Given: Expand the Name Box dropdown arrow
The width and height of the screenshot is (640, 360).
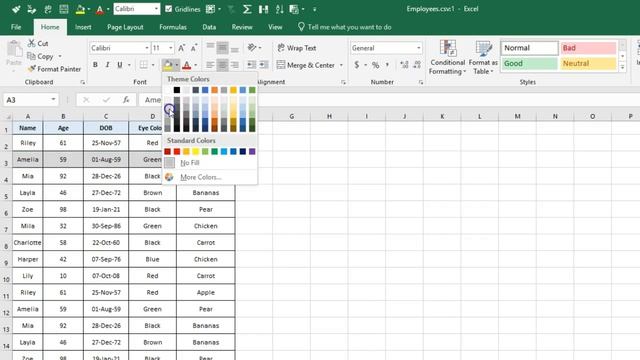Looking at the screenshot, I should [53, 100].
